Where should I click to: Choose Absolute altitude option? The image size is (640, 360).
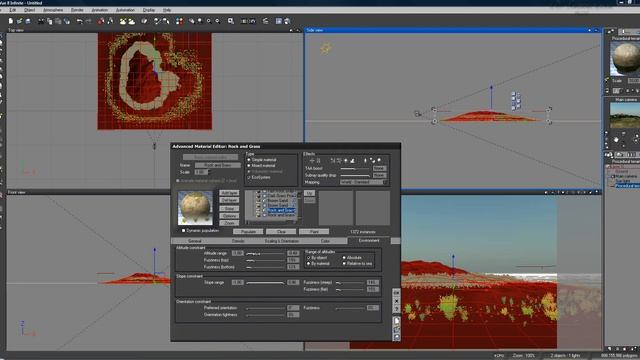coord(344,258)
